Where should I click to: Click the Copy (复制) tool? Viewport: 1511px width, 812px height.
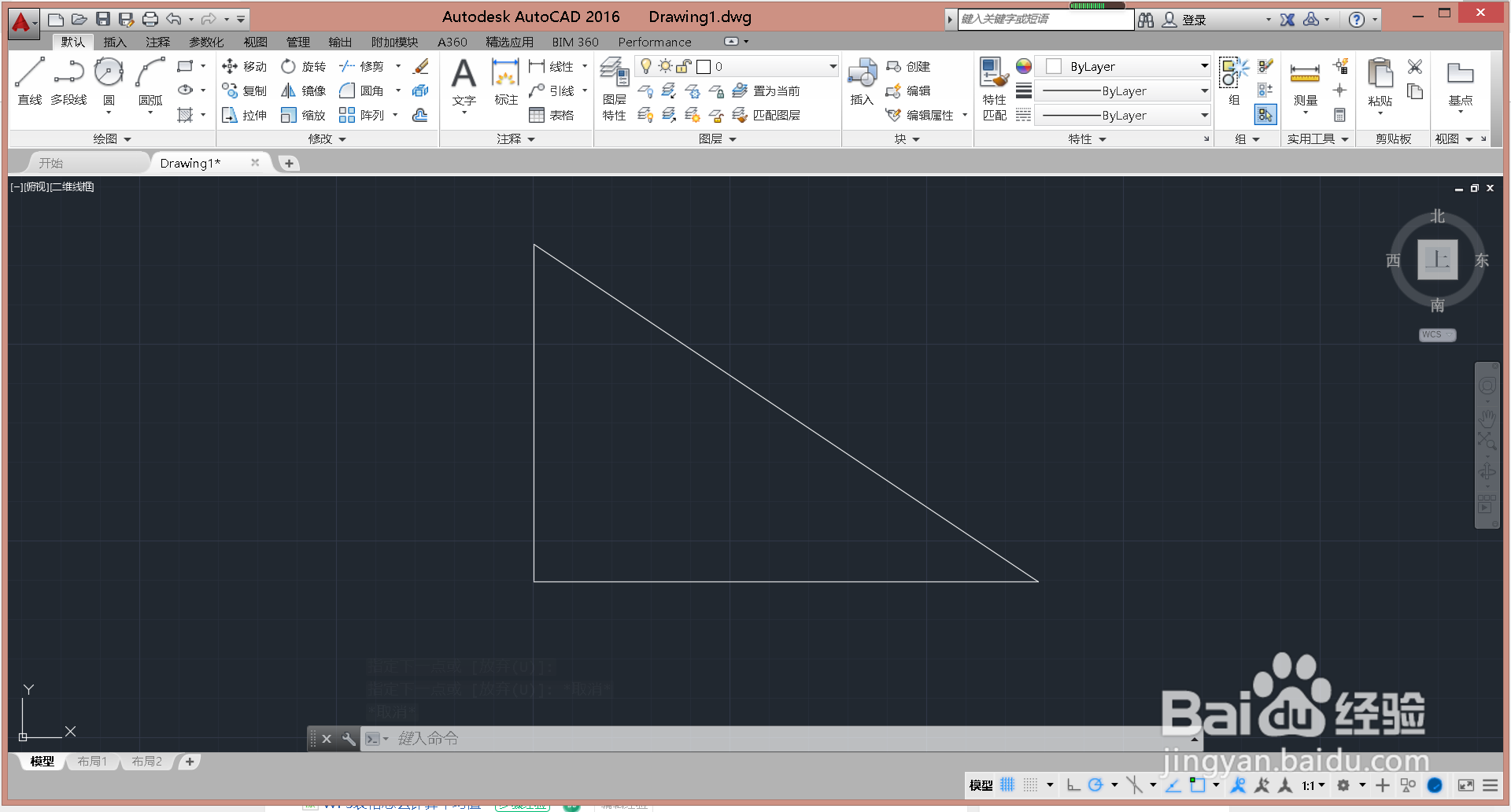[245, 91]
